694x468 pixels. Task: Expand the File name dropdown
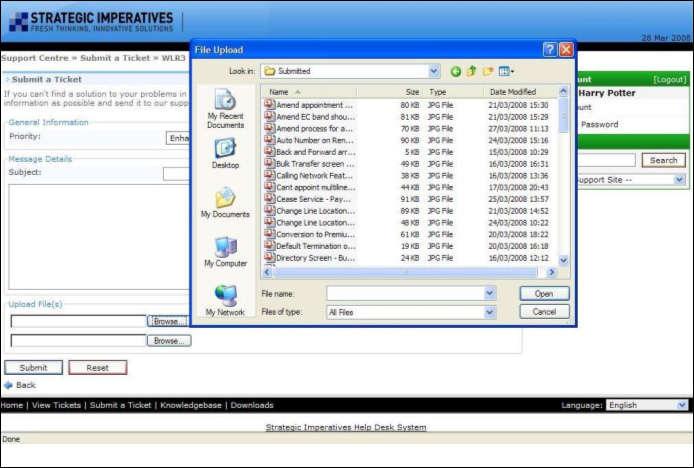(490, 293)
